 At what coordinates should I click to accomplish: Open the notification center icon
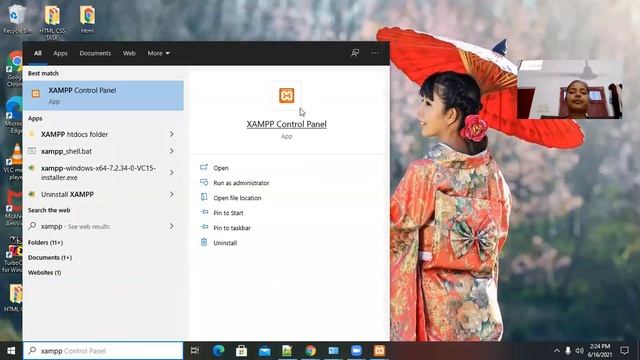624,351
